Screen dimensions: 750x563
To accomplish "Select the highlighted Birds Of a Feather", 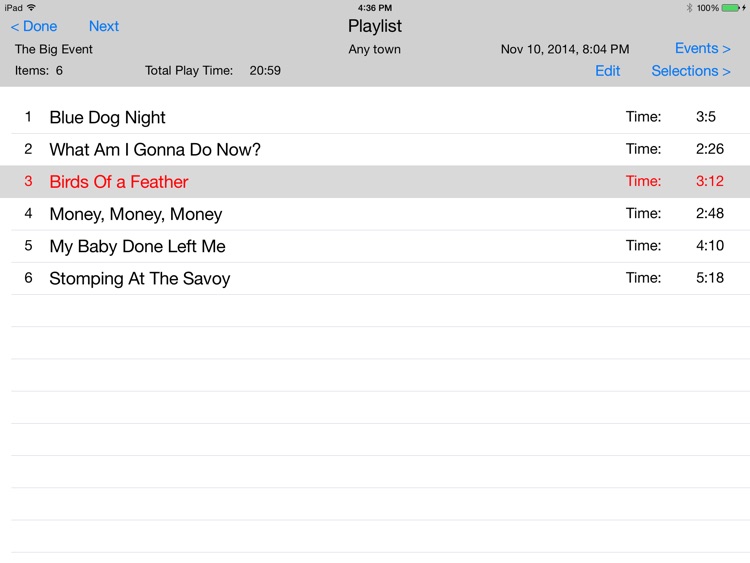I will (375, 182).
